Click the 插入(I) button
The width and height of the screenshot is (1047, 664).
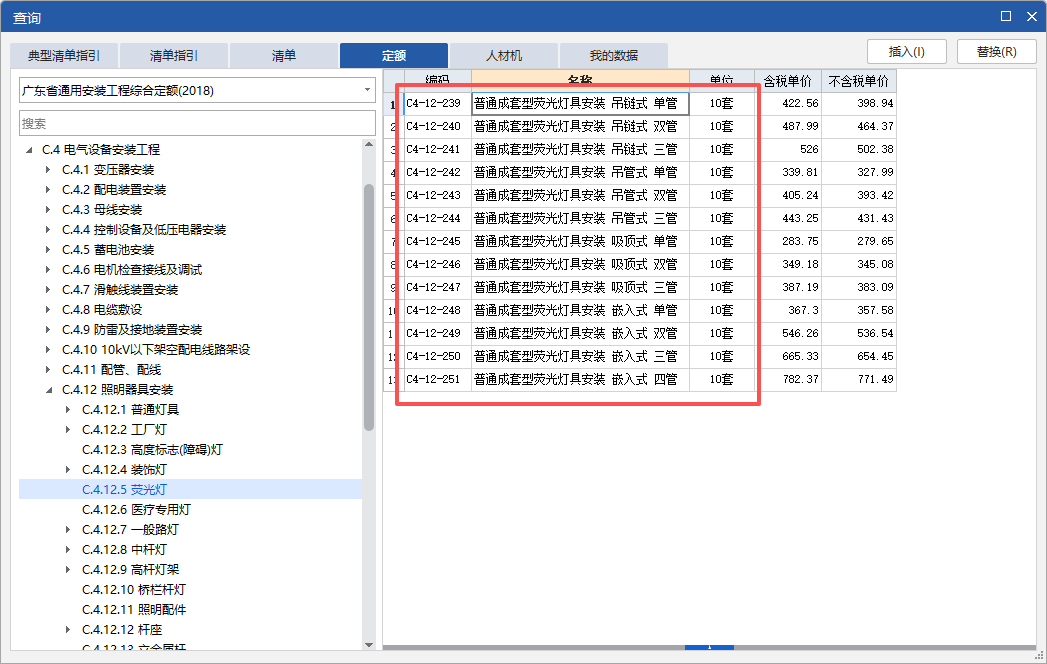(906, 51)
